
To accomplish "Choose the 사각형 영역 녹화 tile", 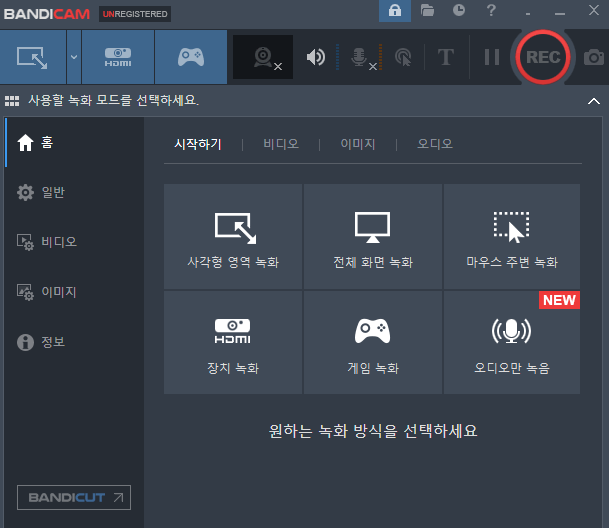I will coord(233,237).
